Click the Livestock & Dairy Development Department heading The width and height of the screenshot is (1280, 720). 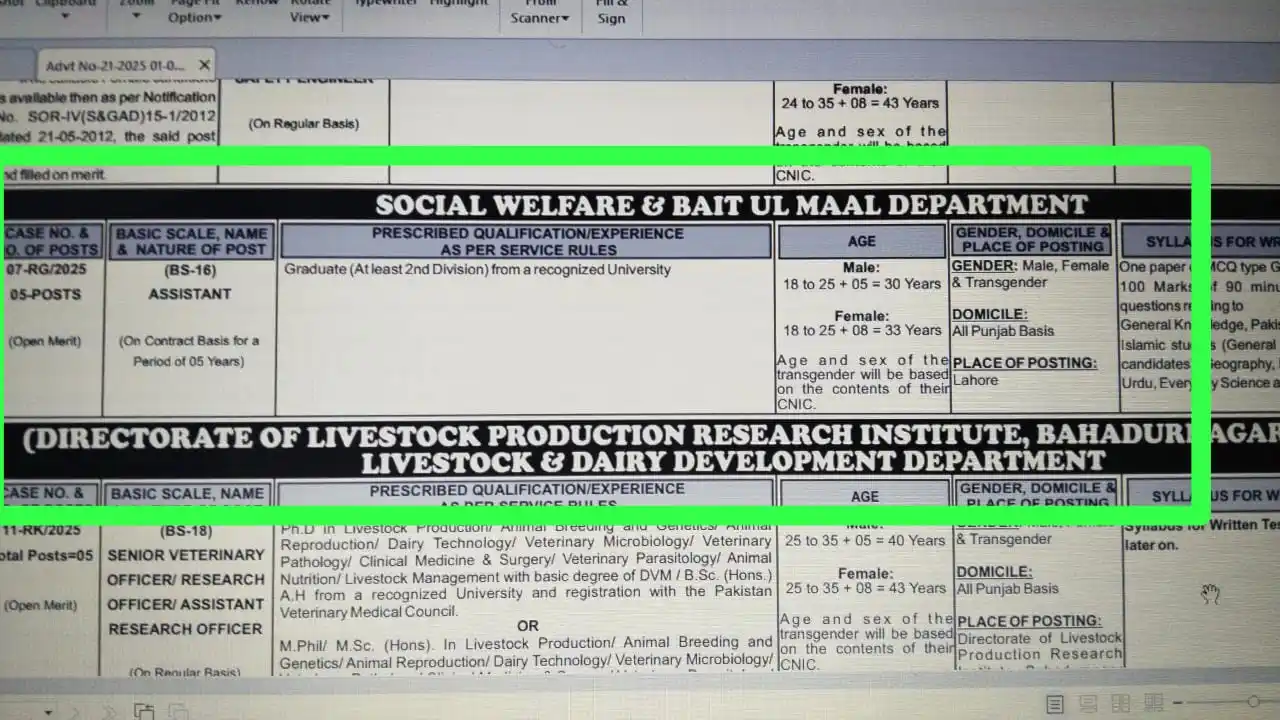pos(733,461)
